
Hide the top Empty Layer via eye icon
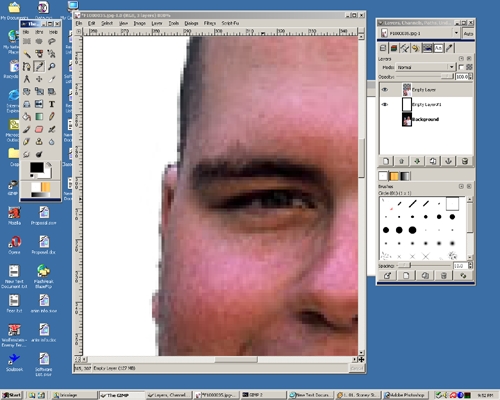pyautogui.click(x=384, y=90)
